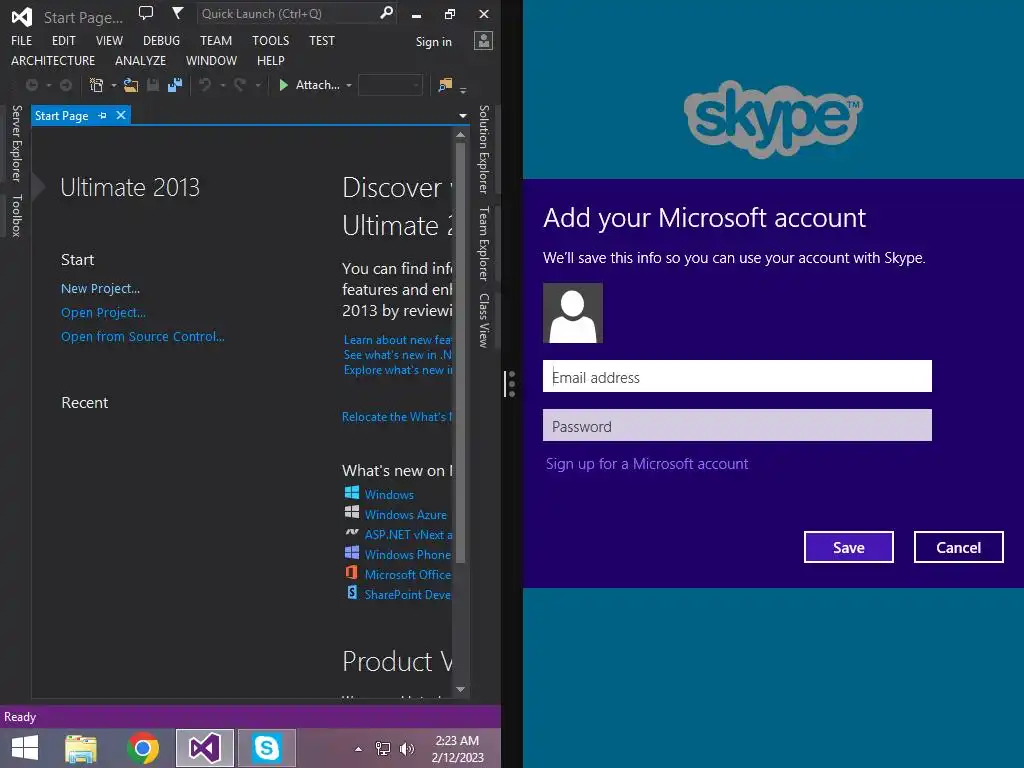The width and height of the screenshot is (1024, 768).
Task: Click the Find in Files toolbar icon
Action: point(445,85)
